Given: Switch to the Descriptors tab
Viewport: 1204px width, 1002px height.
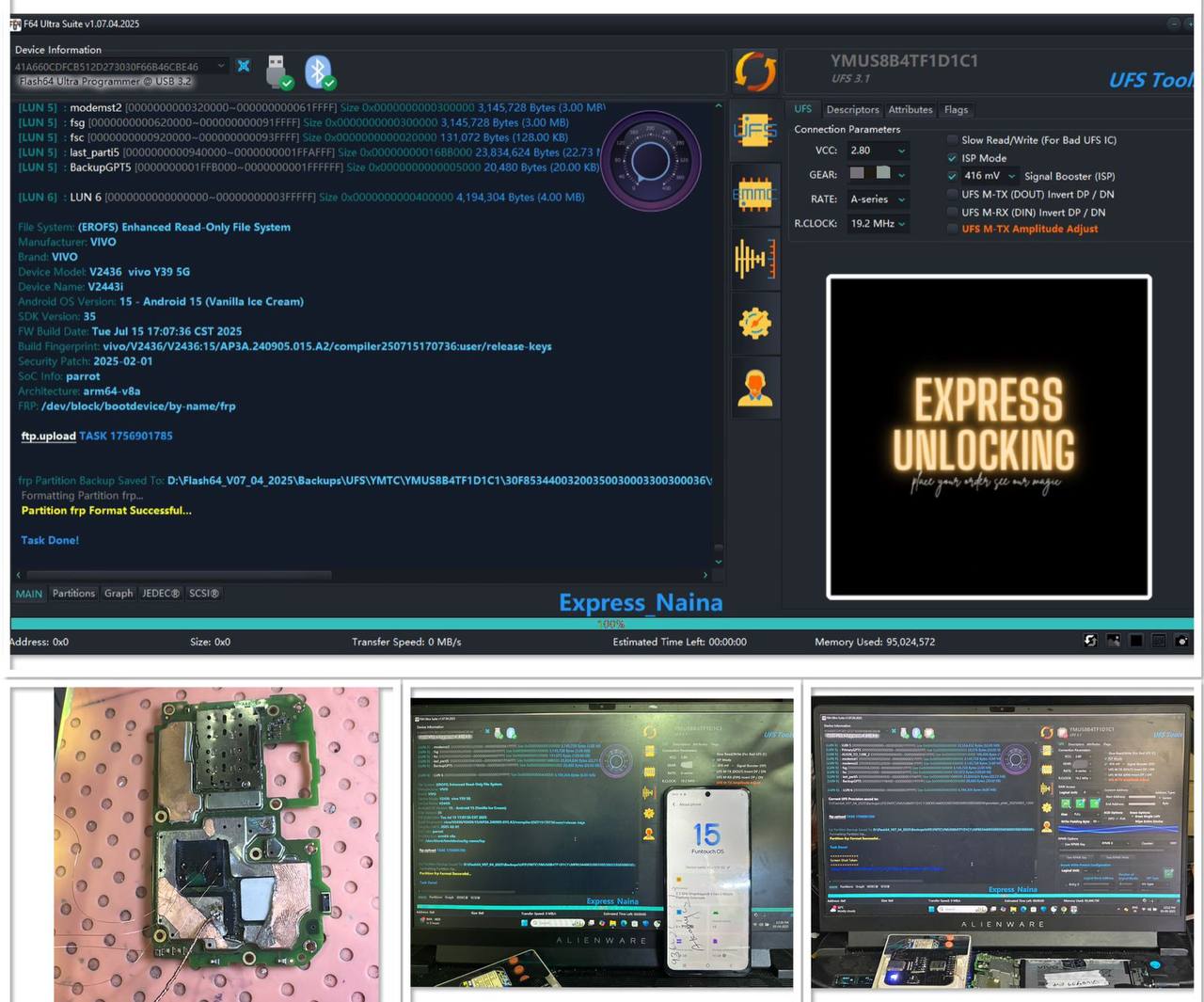Looking at the screenshot, I should click(852, 110).
